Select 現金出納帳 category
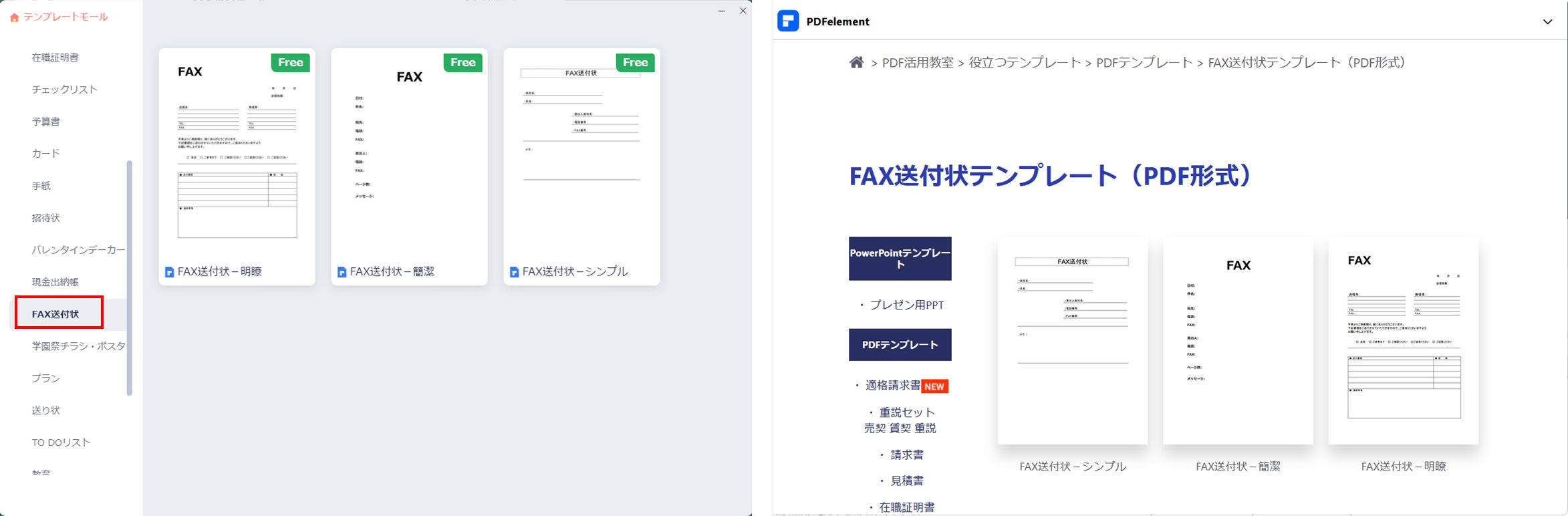The image size is (1568, 516). coord(55,282)
